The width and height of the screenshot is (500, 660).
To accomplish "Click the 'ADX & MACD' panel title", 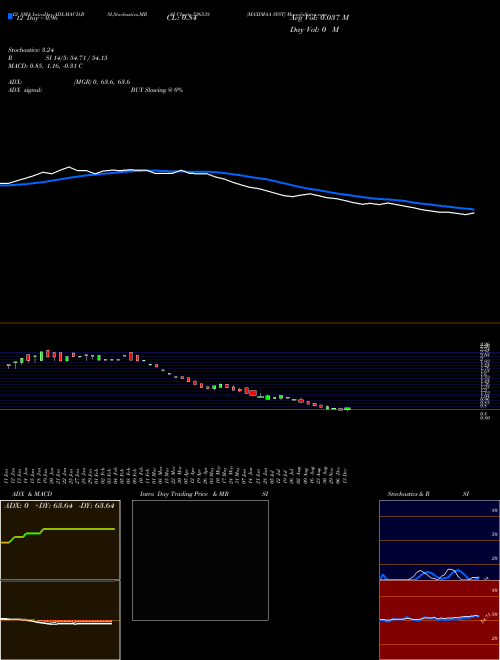I will tap(32, 494).
